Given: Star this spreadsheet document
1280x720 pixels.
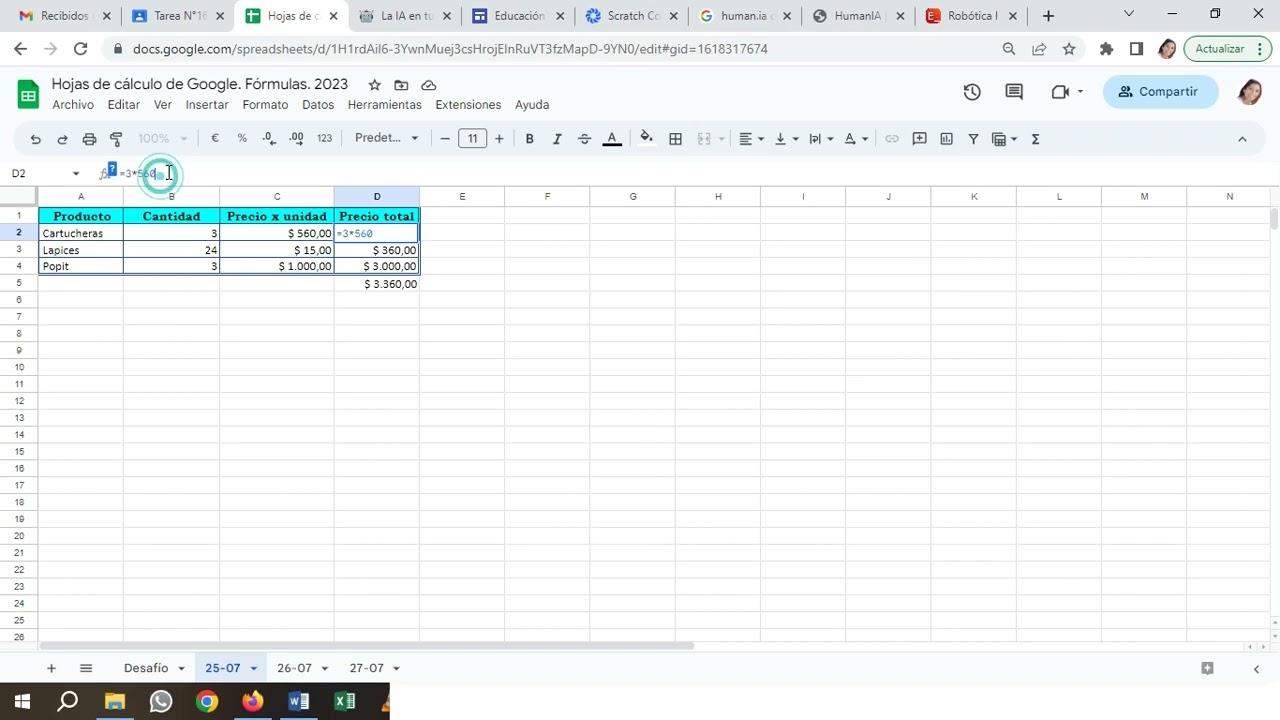Looking at the screenshot, I should pyautogui.click(x=374, y=85).
